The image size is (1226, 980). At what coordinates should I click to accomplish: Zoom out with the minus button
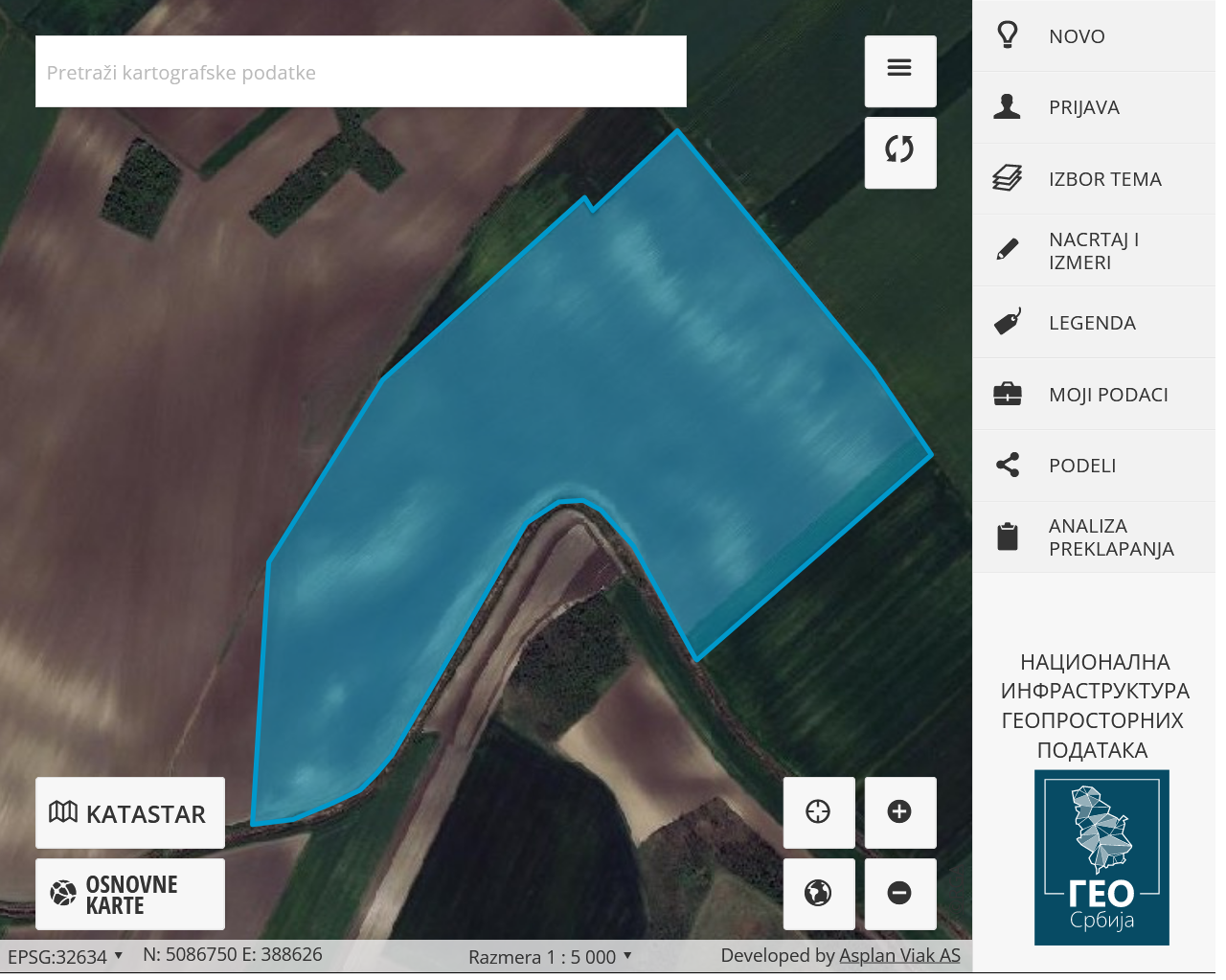coord(900,895)
